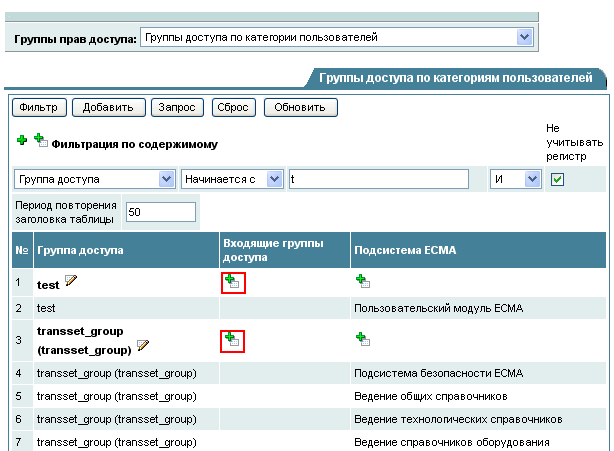Click the Не учитывать регистр label
This screenshot has width=614, height=451.
point(574,142)
